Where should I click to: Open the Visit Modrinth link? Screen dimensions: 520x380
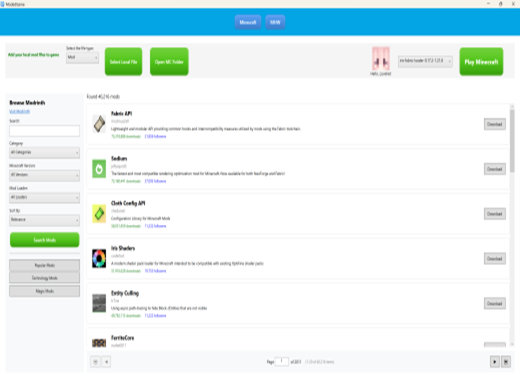tap(20, 111)
